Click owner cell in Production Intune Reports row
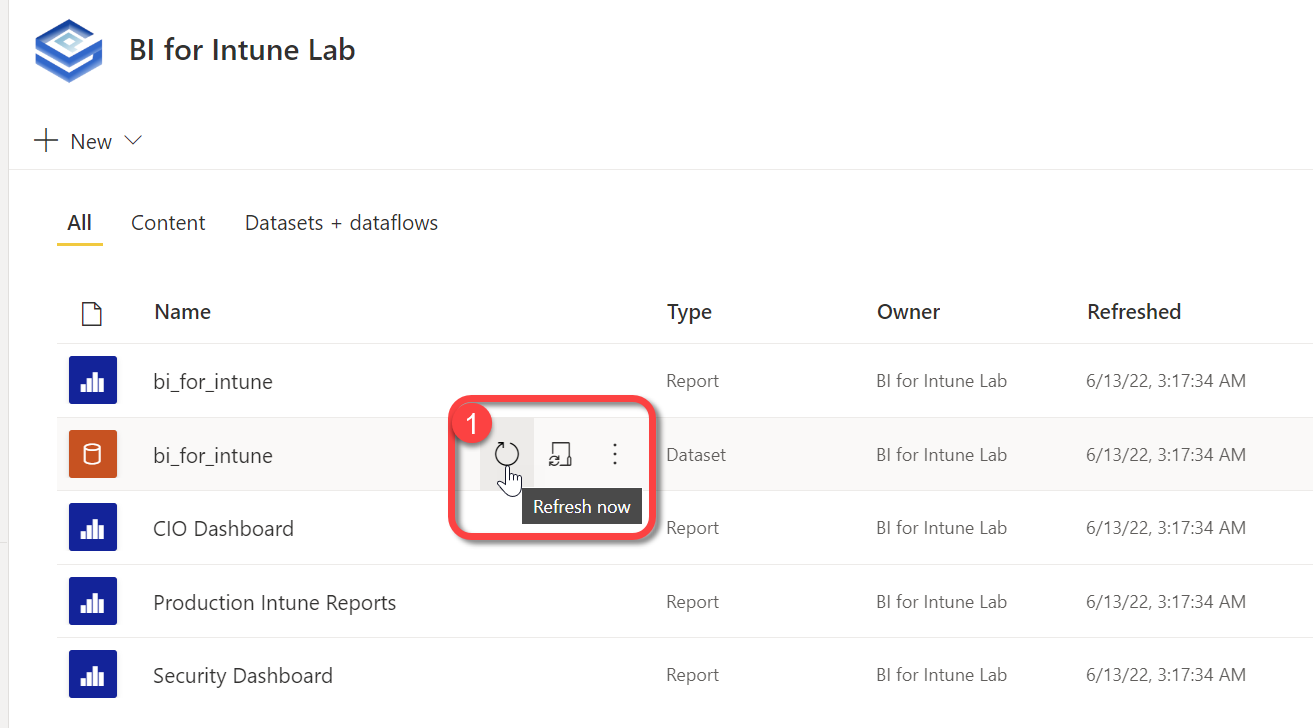This screenshot has width=1313, height=728. point(941,602)
